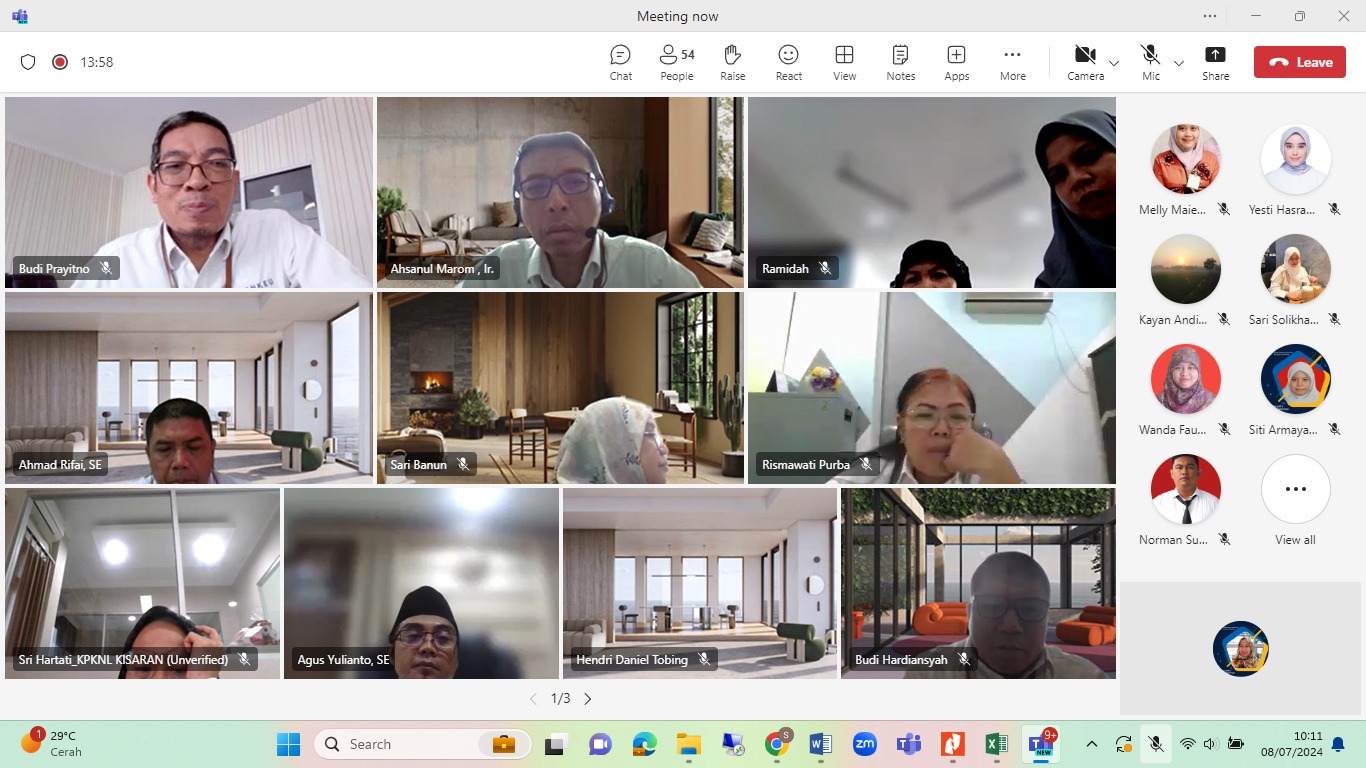The height and width of the screenshot is (768, 1366).
Task: Go to next page of video grid
Action: click(x=588, y=699)
